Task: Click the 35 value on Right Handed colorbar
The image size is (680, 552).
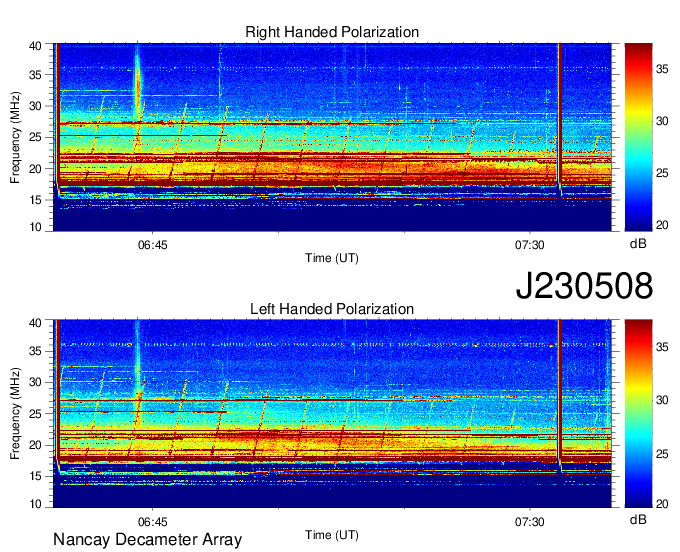Action: (x=662, y=69)
